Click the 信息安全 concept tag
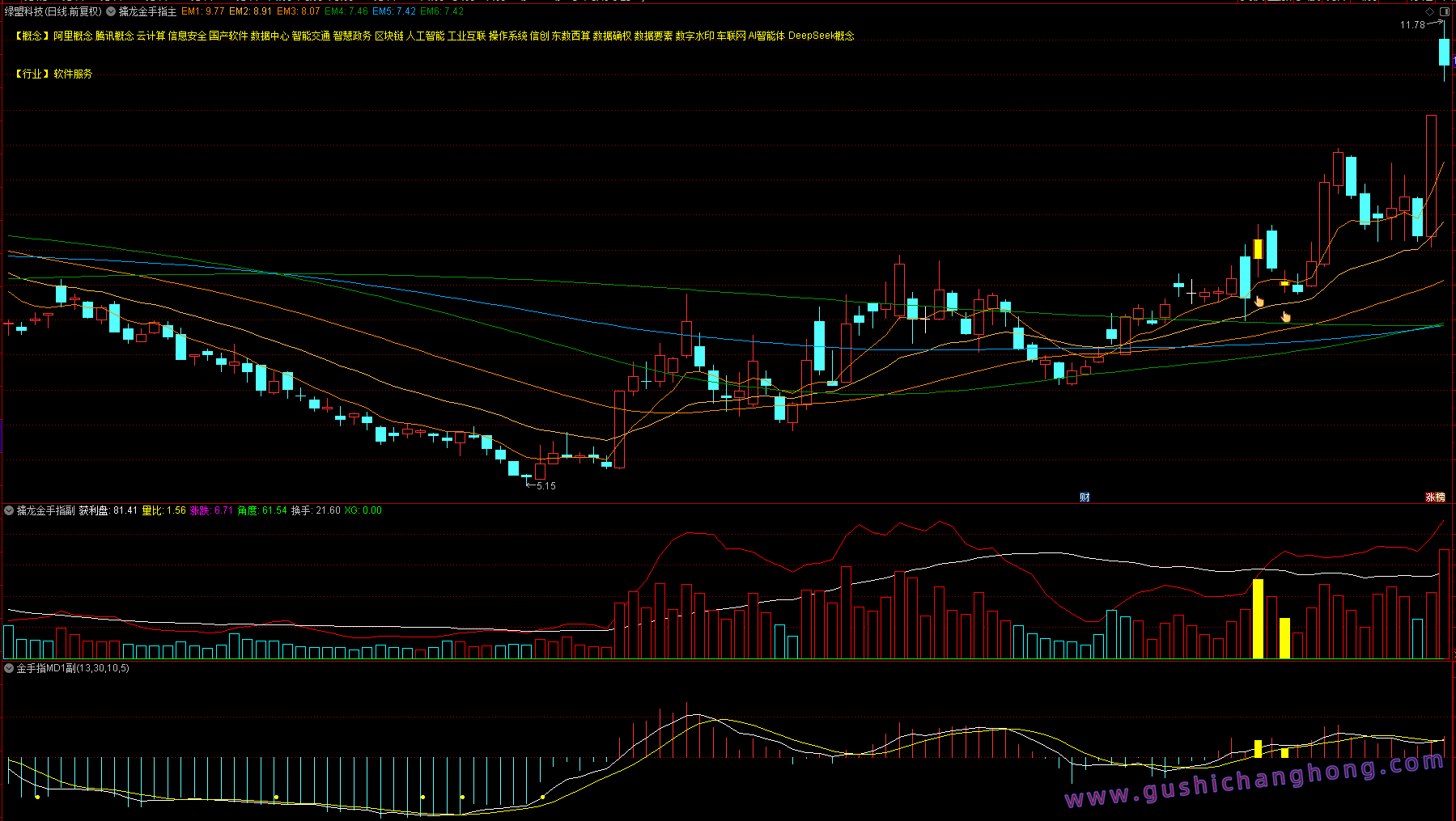Screen dimensions: 1456x821 click(x=187, y=36)
